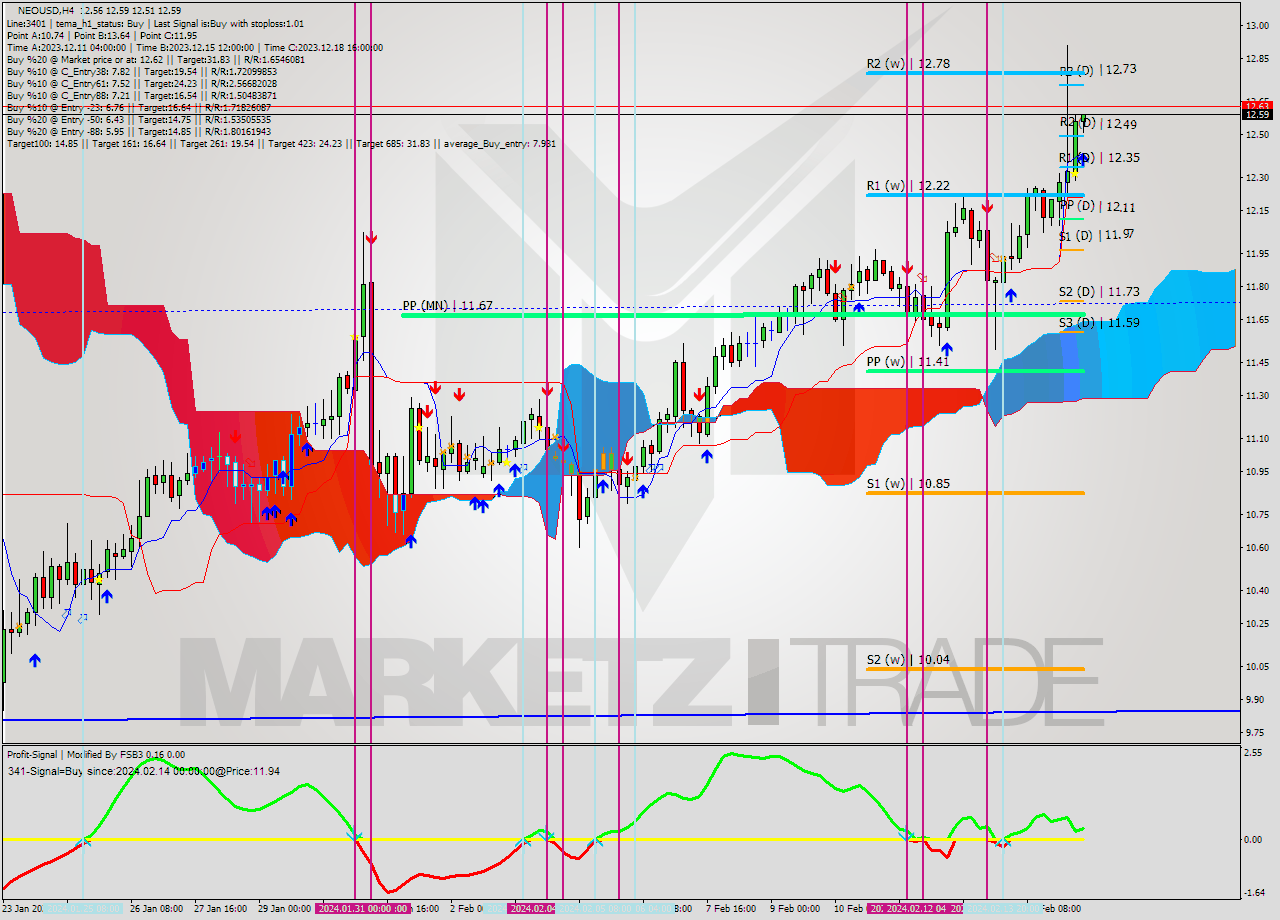
Task: Click the light-blue R2 (w) resistance line
Action: click(975, 72)
